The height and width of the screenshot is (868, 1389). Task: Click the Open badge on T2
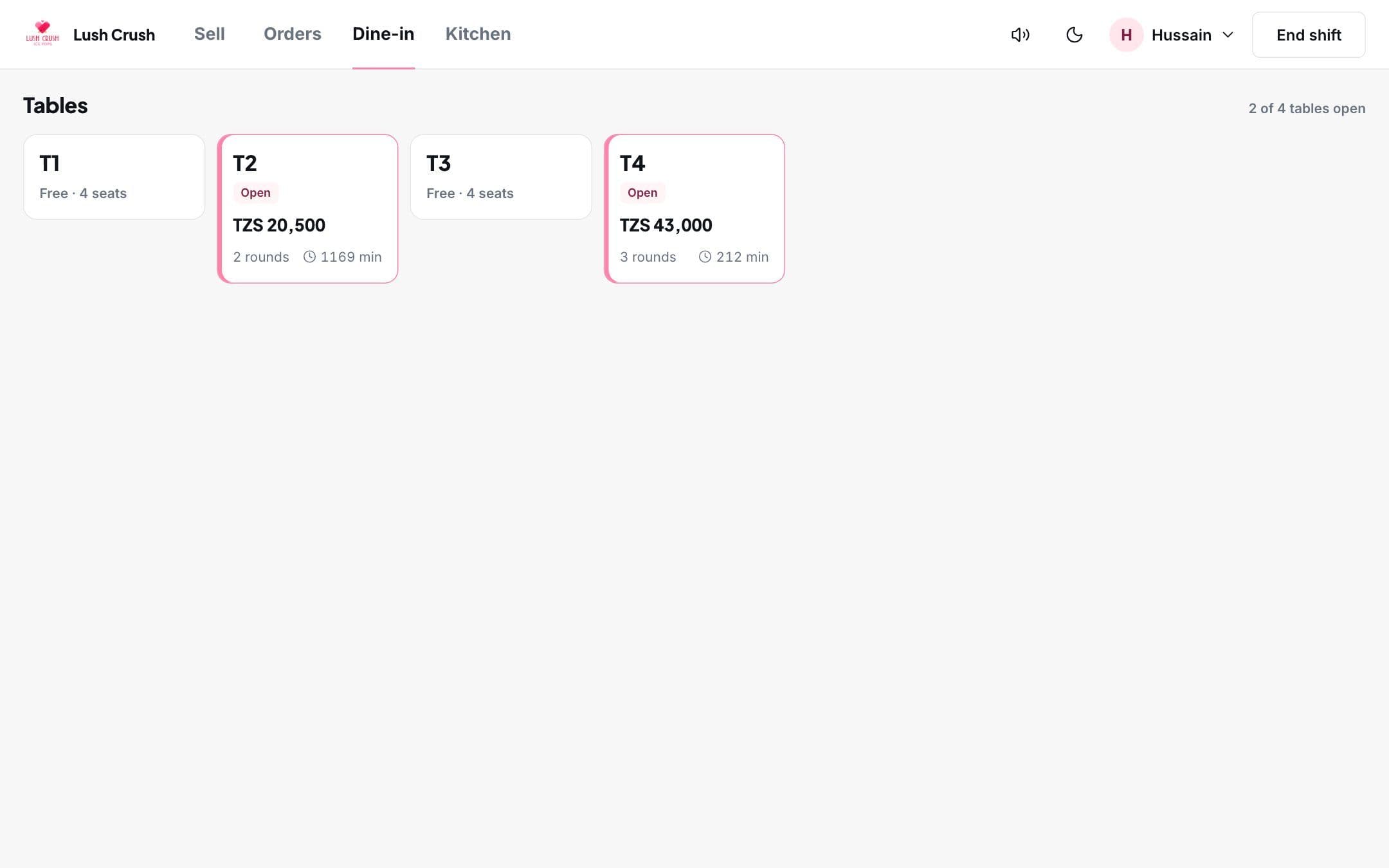point(255,193)
